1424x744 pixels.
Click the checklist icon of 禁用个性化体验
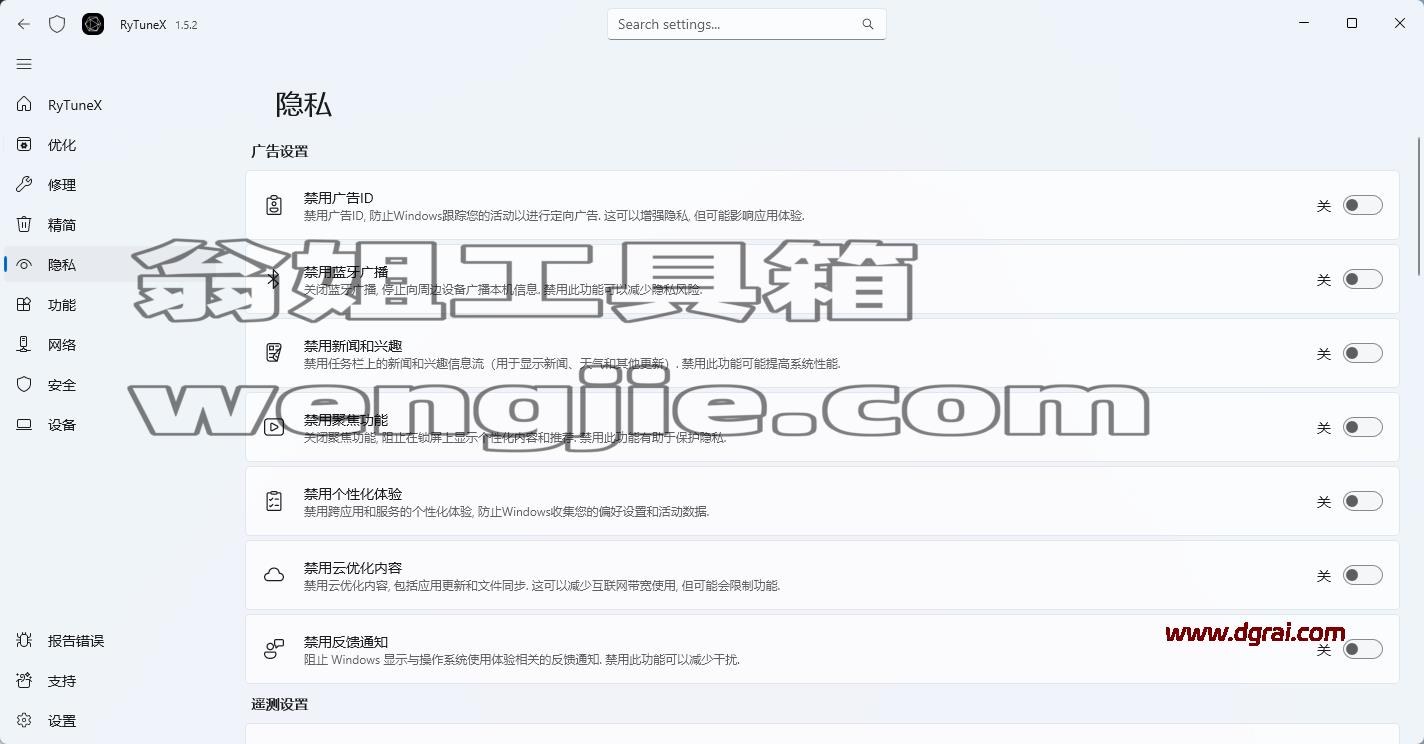pos(274,501)
